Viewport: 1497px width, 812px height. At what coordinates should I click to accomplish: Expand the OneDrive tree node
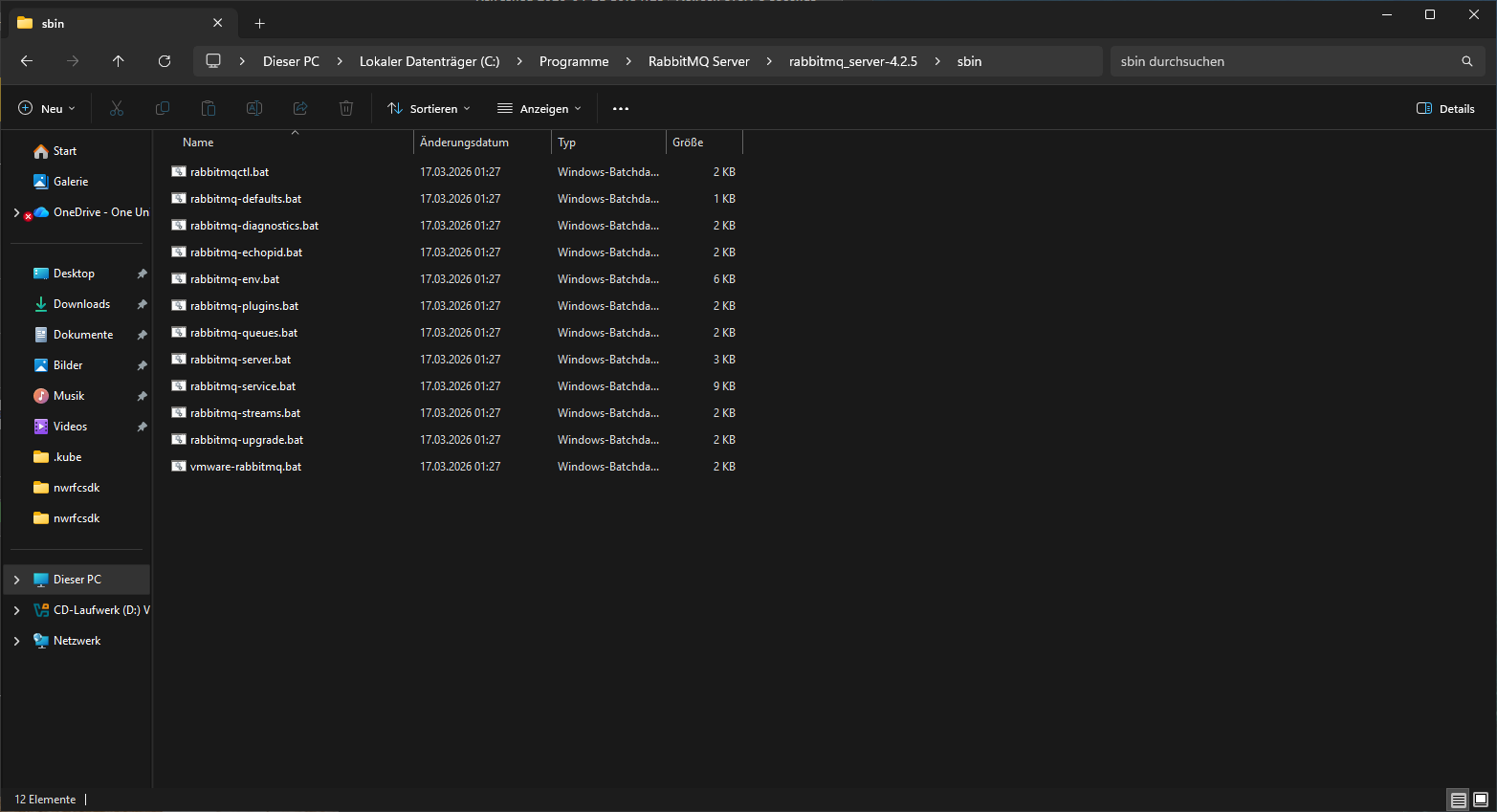tap(16, 212)
